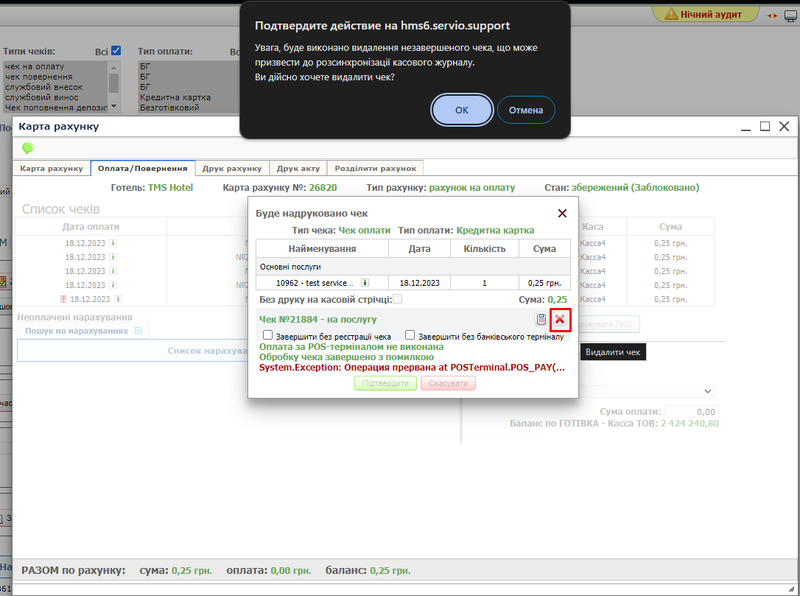Check 'Завершити без реєстрації чека'

pos(267,336)
